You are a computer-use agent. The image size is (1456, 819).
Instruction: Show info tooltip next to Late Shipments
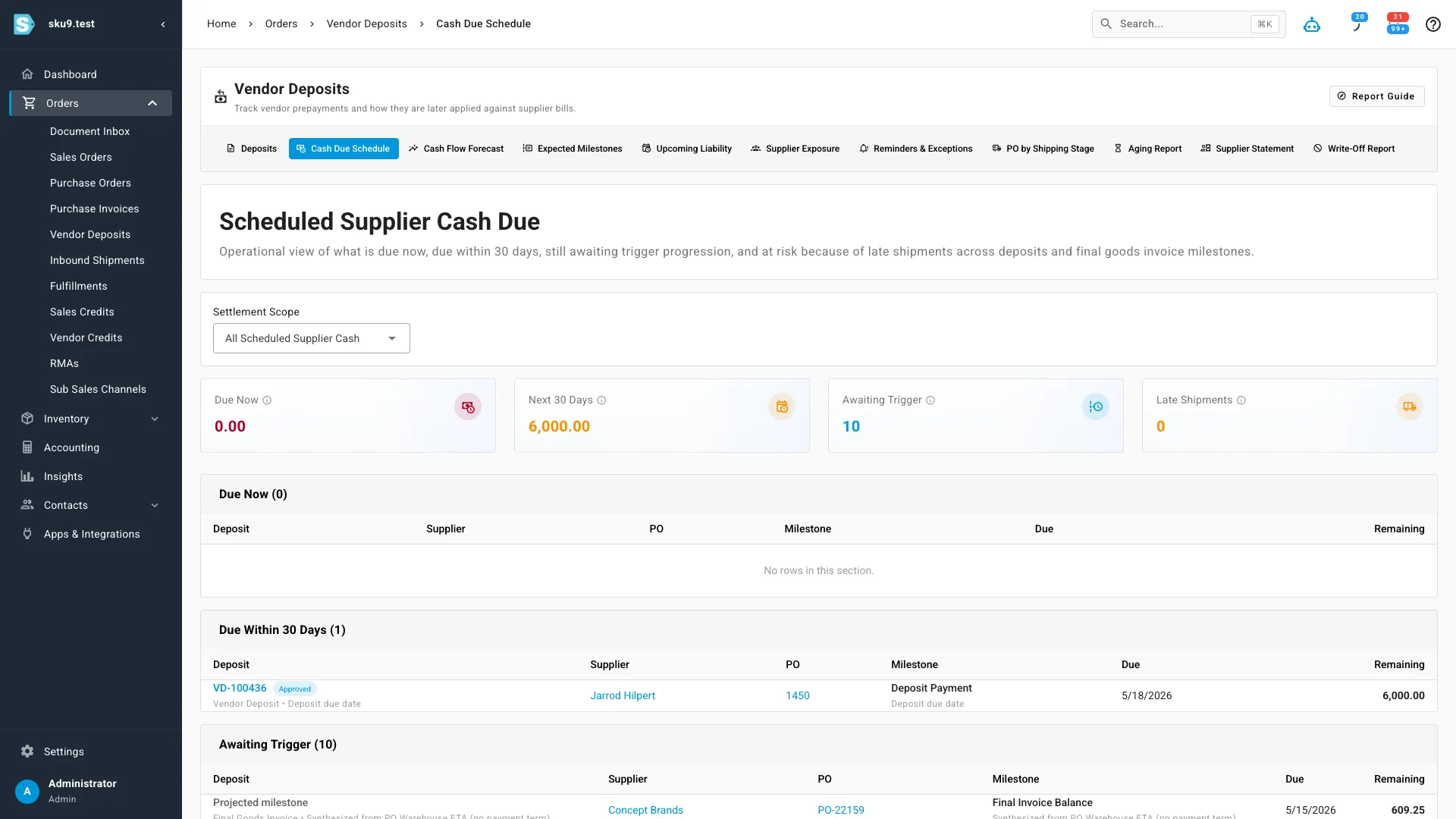pos(1241,400)
